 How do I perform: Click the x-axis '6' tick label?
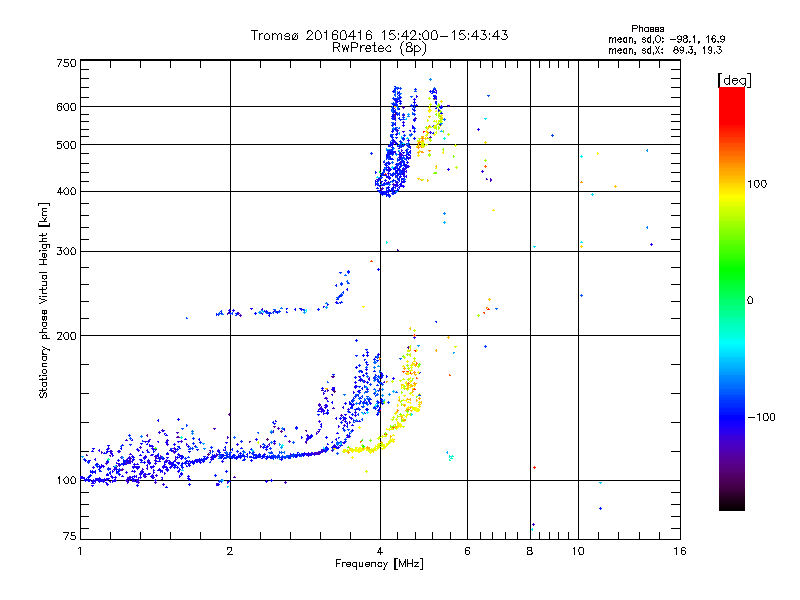coord(467,551)
